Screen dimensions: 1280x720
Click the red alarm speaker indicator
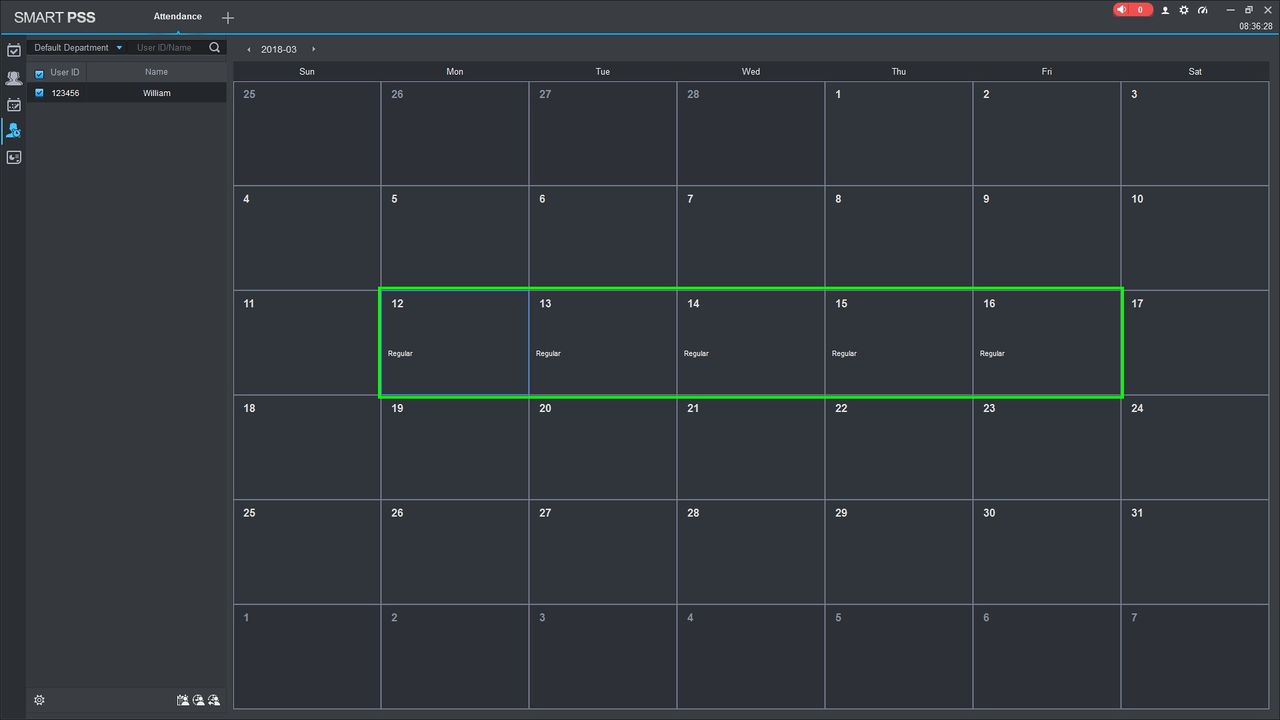(x=1132, y=10)
